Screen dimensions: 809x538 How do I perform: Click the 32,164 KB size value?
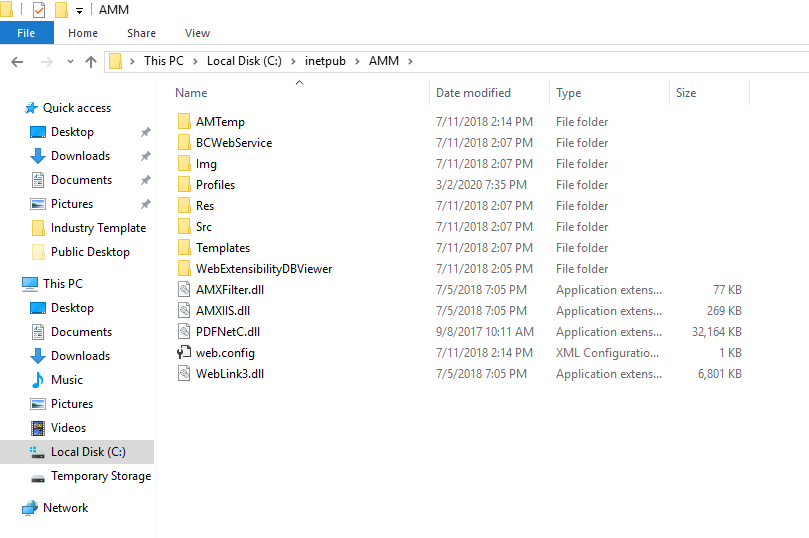tap(717, 332)
